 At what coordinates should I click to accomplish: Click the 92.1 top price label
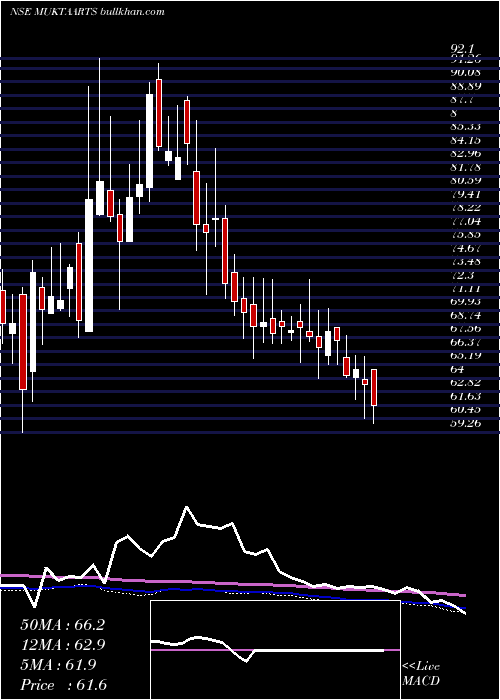pos(462,47)
